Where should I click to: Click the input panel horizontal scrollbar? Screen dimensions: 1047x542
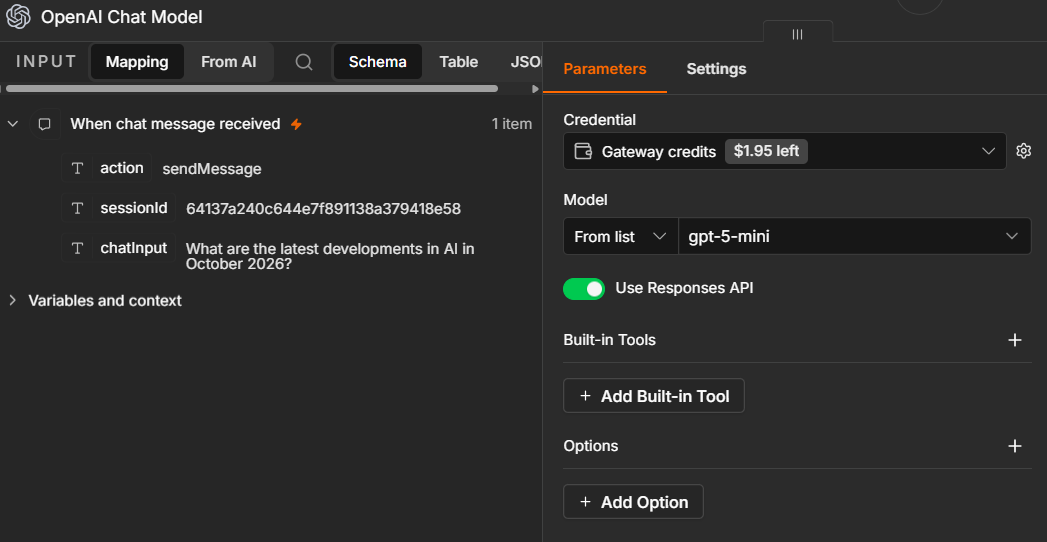252,89
